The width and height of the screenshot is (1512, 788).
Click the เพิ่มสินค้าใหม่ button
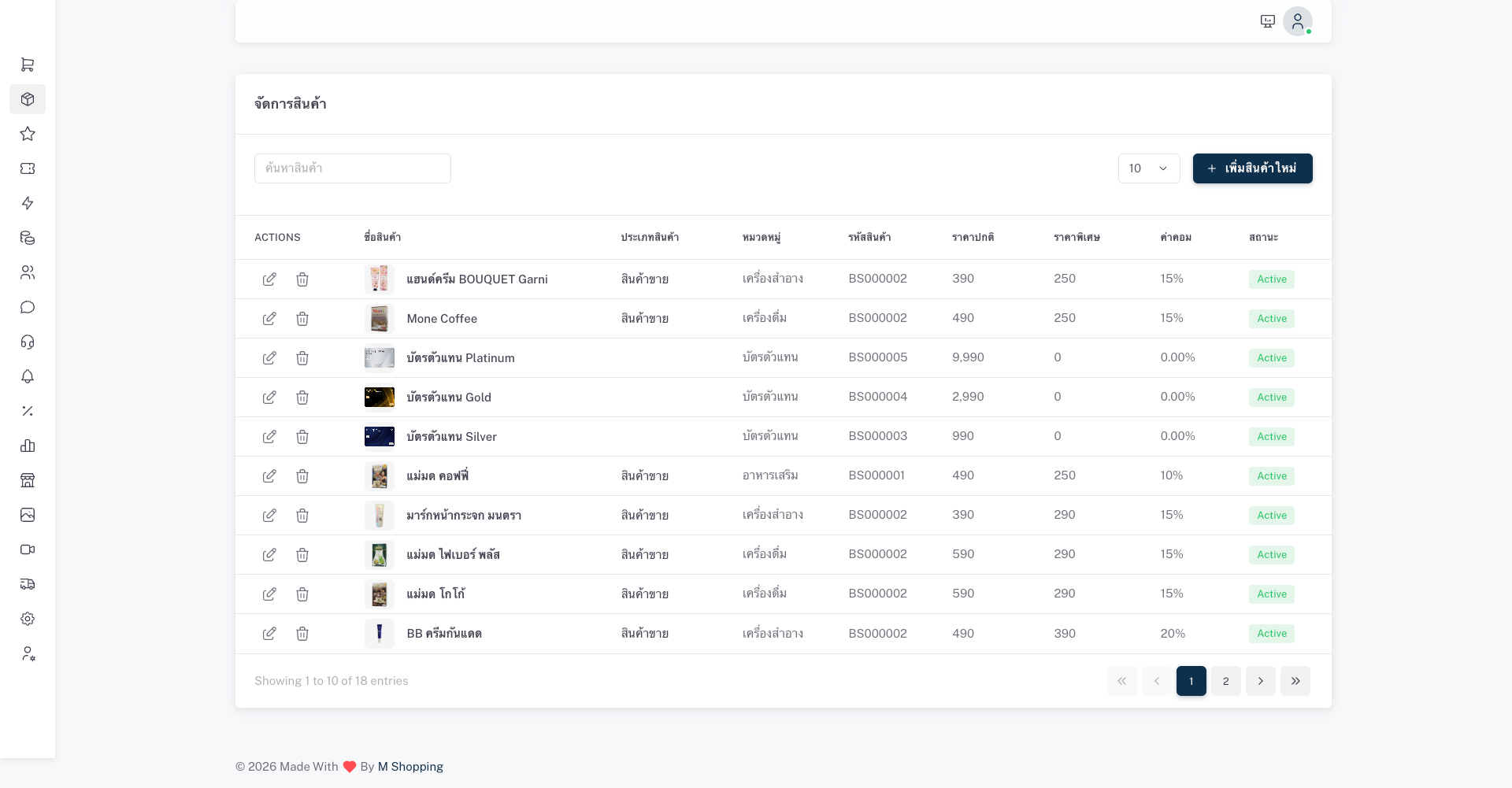[x=1252, y=168]
